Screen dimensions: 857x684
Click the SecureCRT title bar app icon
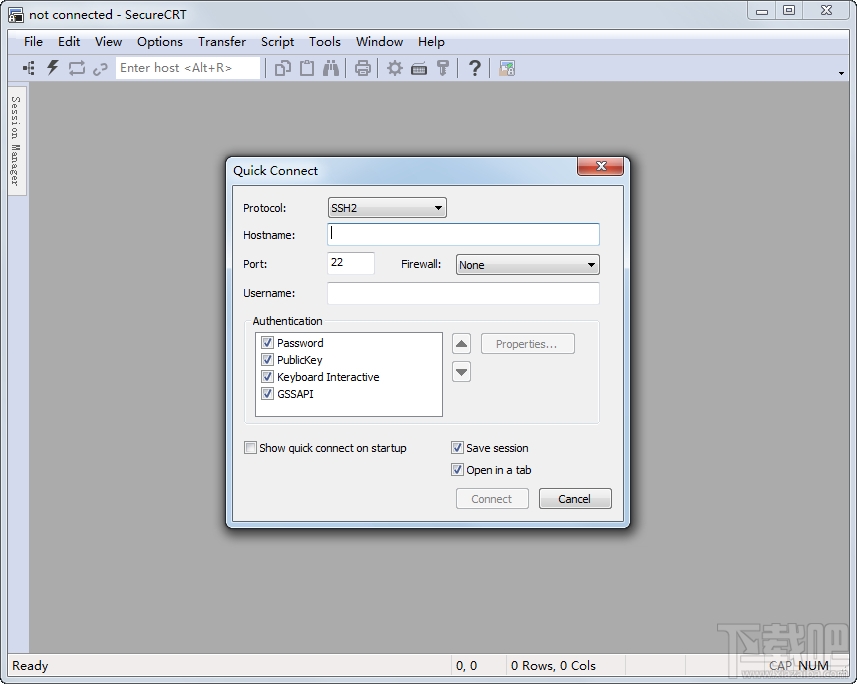pos(16,15)
